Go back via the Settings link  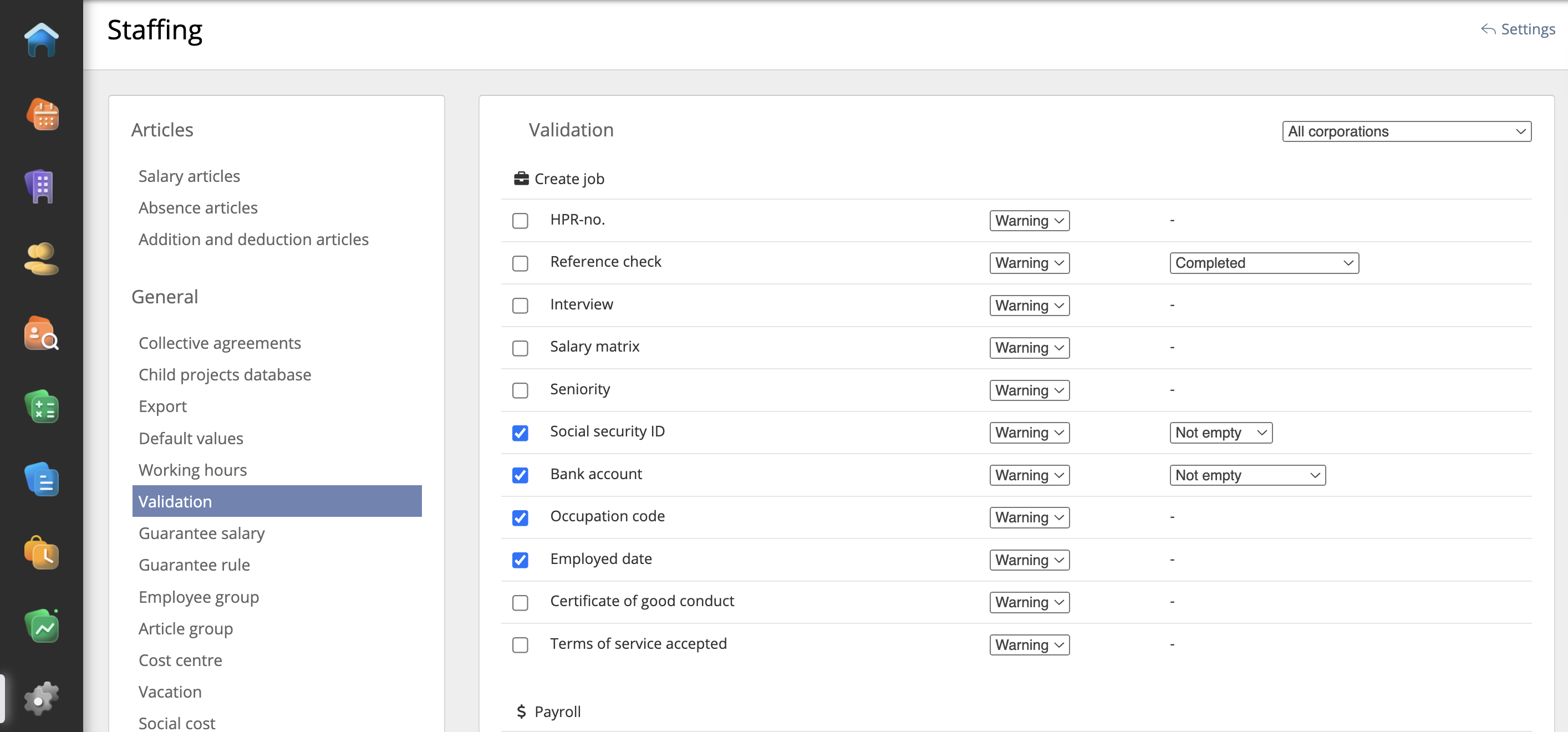(x=1518, y=29)
